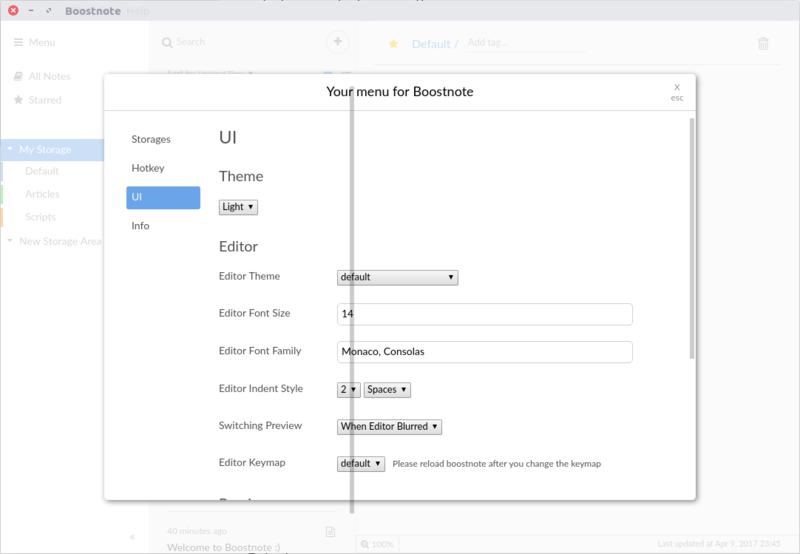Select the Scripts folder

pos(40,217)
